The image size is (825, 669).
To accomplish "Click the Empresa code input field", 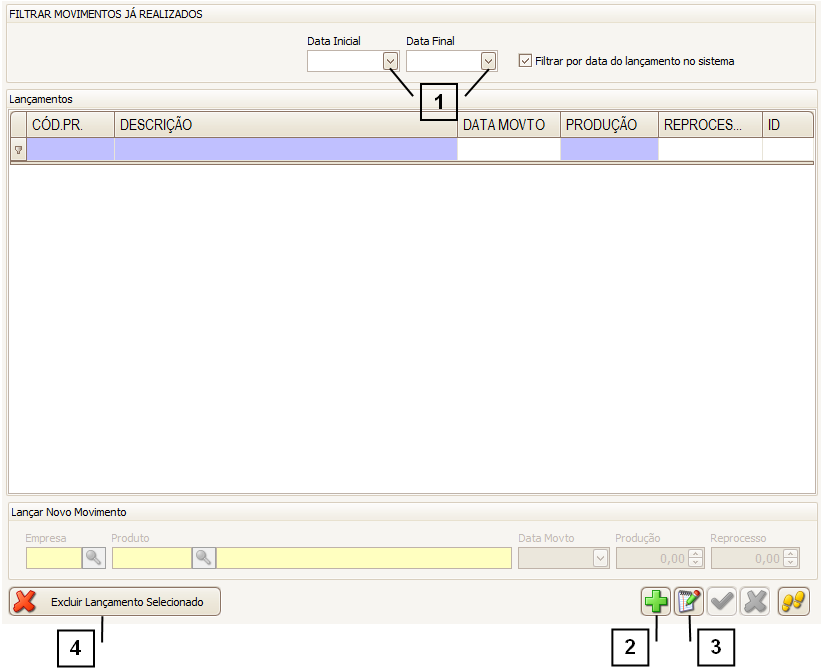I will [x=53, y=558].
